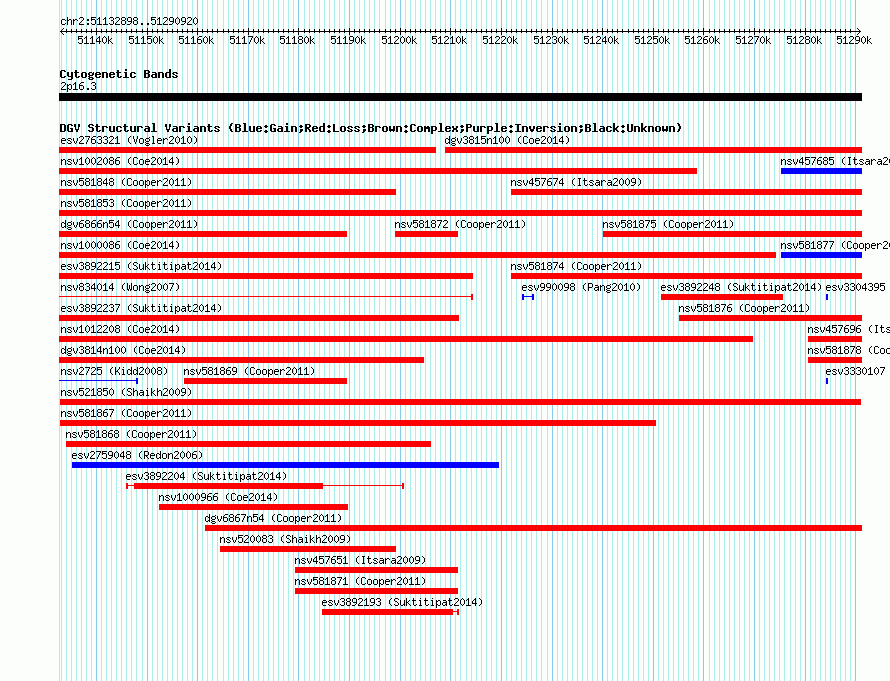Open nsv581868 (Cooper2011) variant label
Viewport: 890px width, 681px height.
point(131,434)
